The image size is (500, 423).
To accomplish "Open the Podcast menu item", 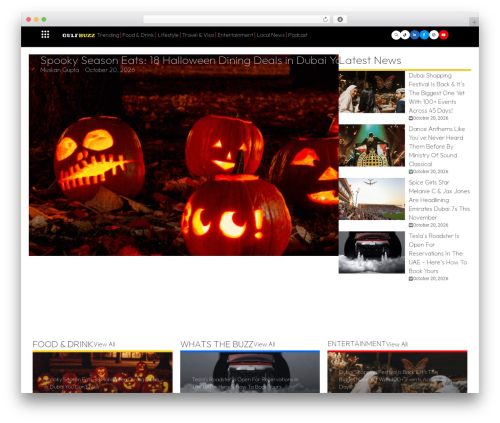I will point(298,35).
